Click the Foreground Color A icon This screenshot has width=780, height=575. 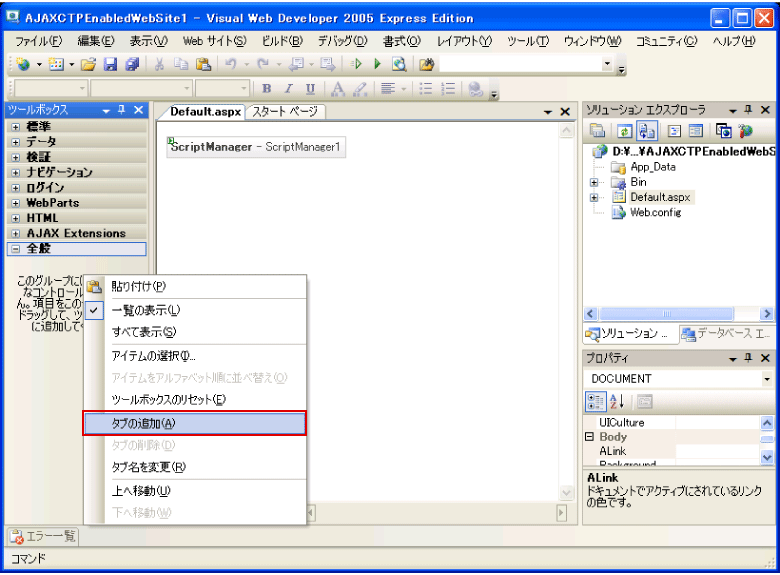click(x=338, y=89)
